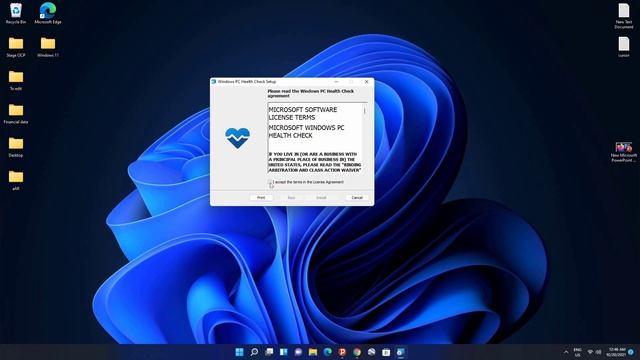Screen dimensions: 640x360
Task: Select the New Microsoft PowerPoint file
Action: tap(624, 152)
